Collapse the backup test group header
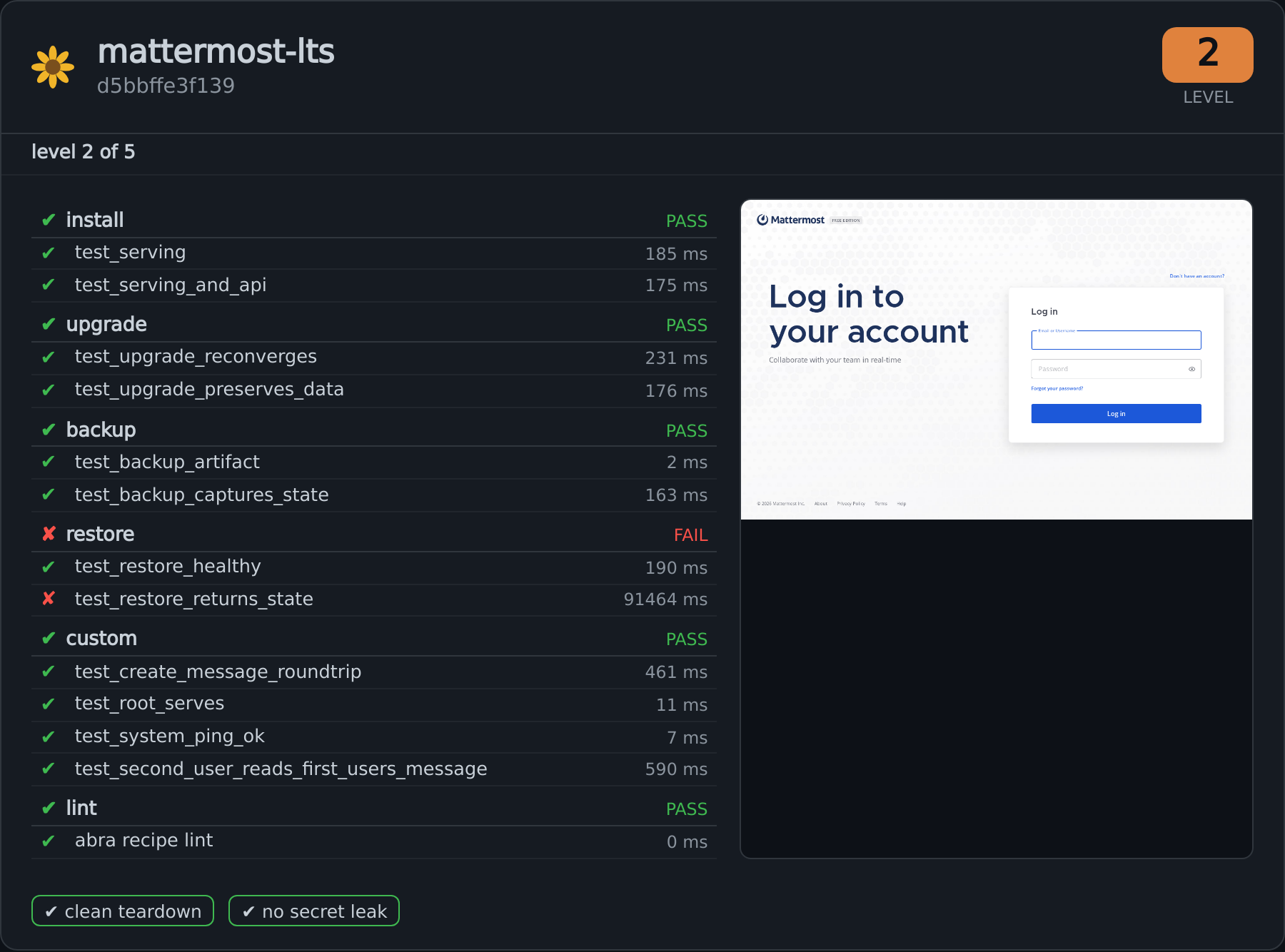This screenshot has width=1285, height=952. (374, 430)
